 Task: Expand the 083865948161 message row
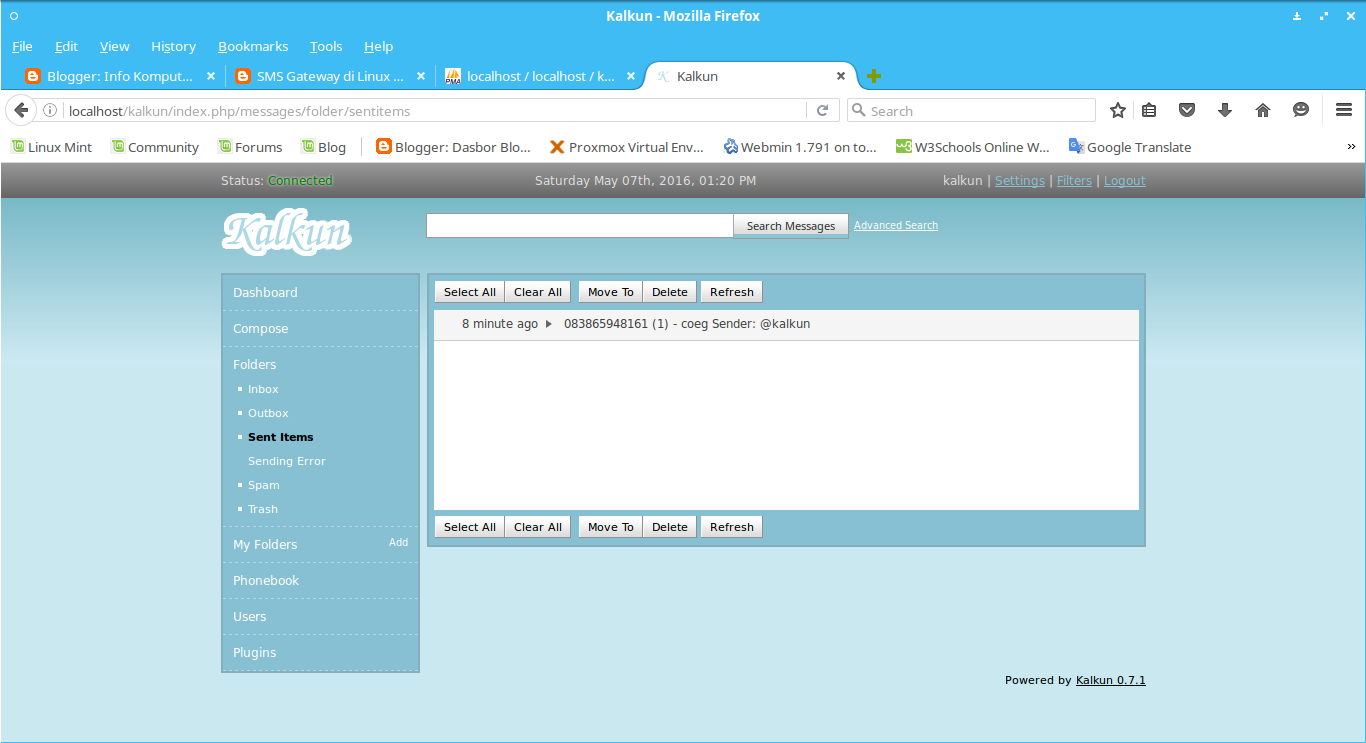[548, 324]
